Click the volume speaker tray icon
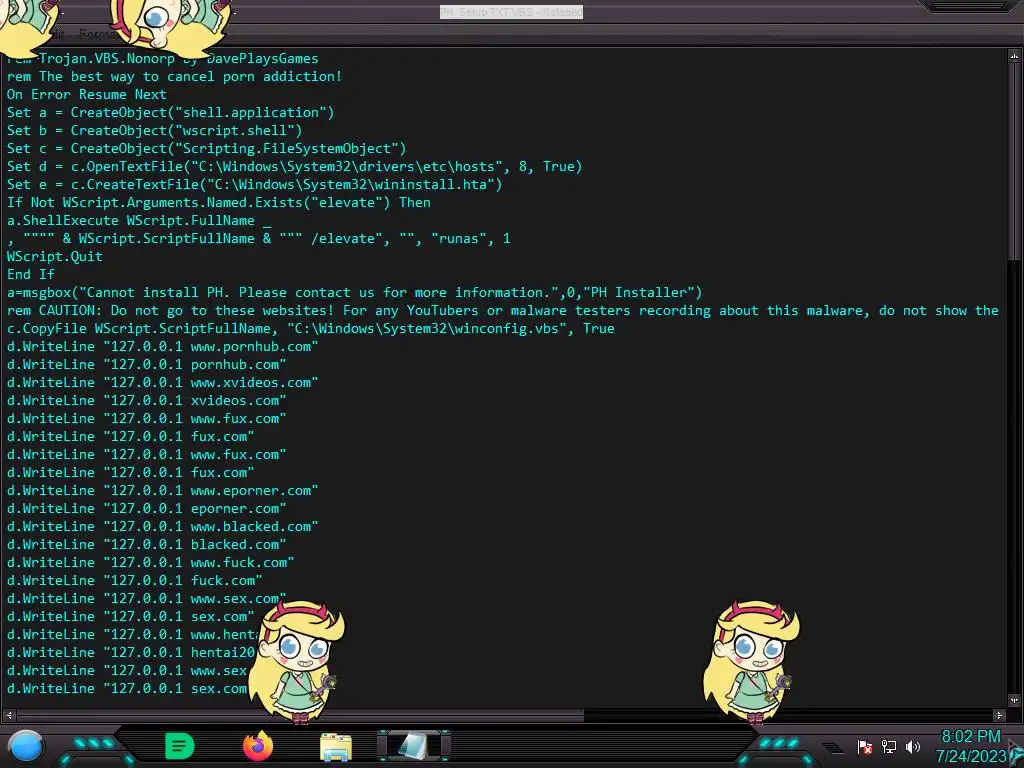Viewport: 1024px width, 768px height. [x=913, y=746]
